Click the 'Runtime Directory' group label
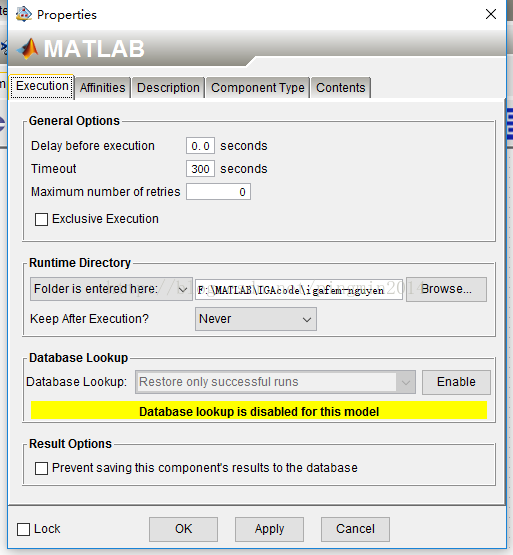The height and width of the screenshot is (555, 513). pos(80,263)
